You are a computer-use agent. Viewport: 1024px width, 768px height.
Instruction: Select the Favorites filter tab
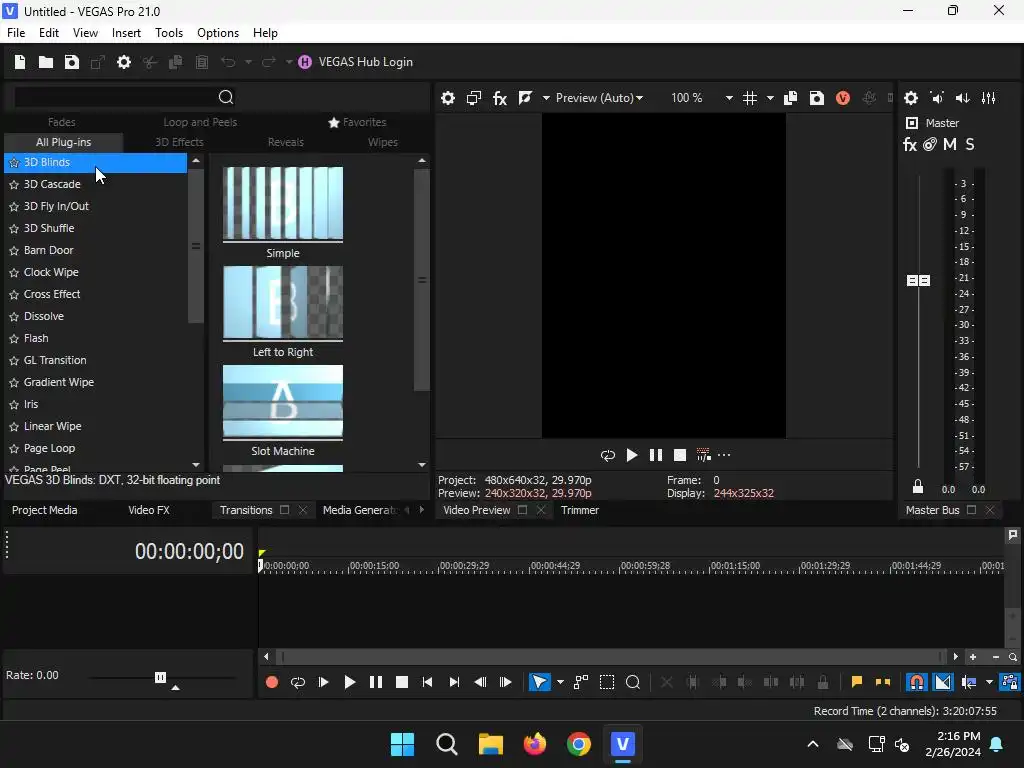click(x=357, y=122)
